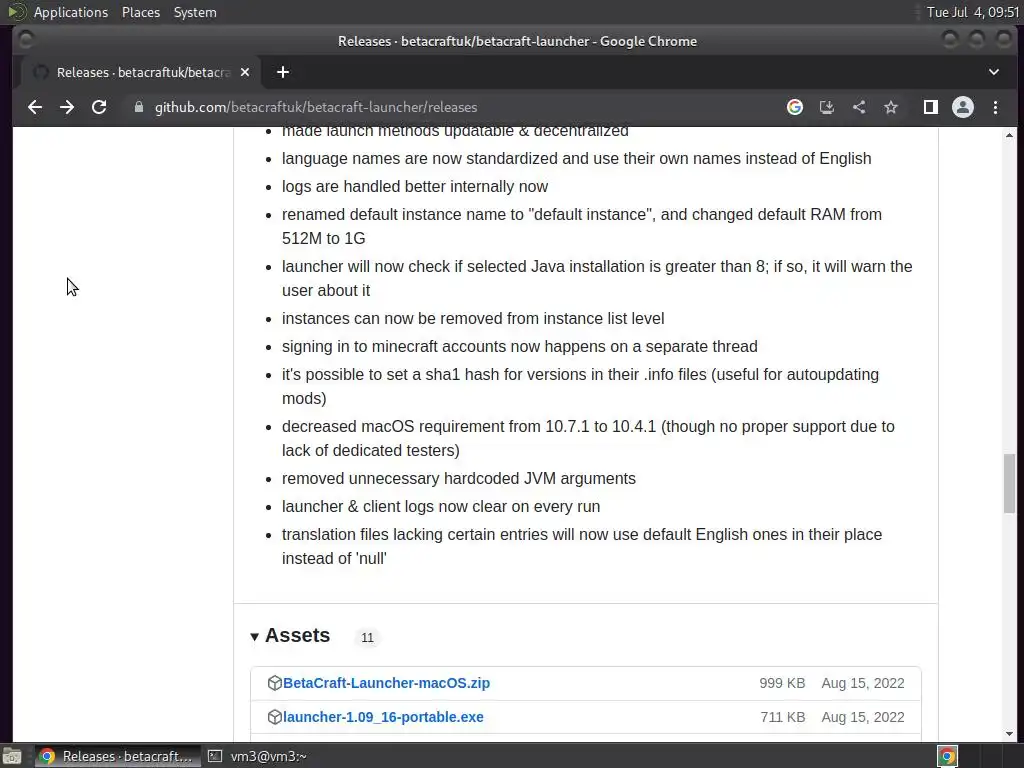The width and height of the screenshot is (1024, 768).
Task: Reload the GitHub releases page
Action: click(x=99, y=107)
